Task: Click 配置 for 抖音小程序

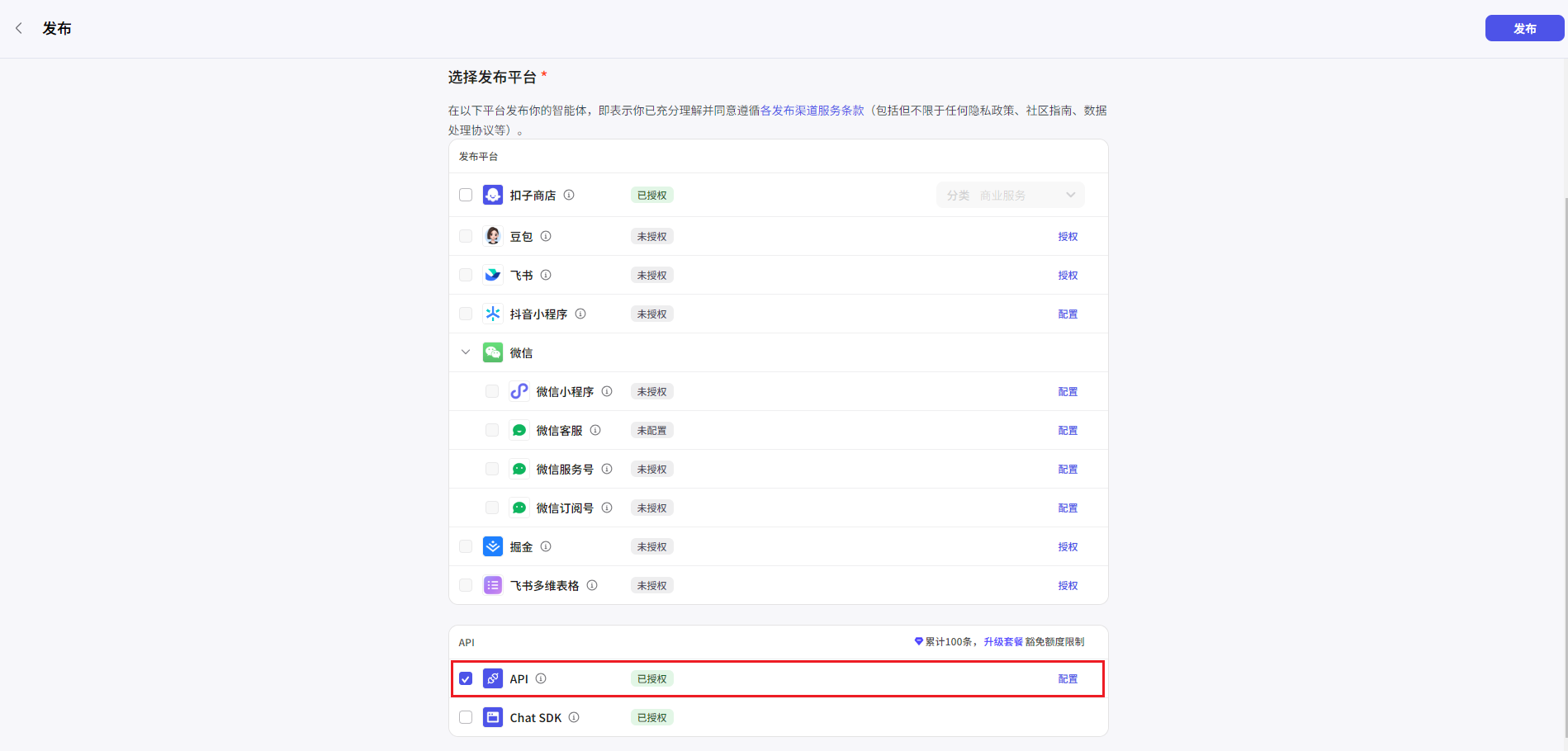Action: coord(1068,314)
